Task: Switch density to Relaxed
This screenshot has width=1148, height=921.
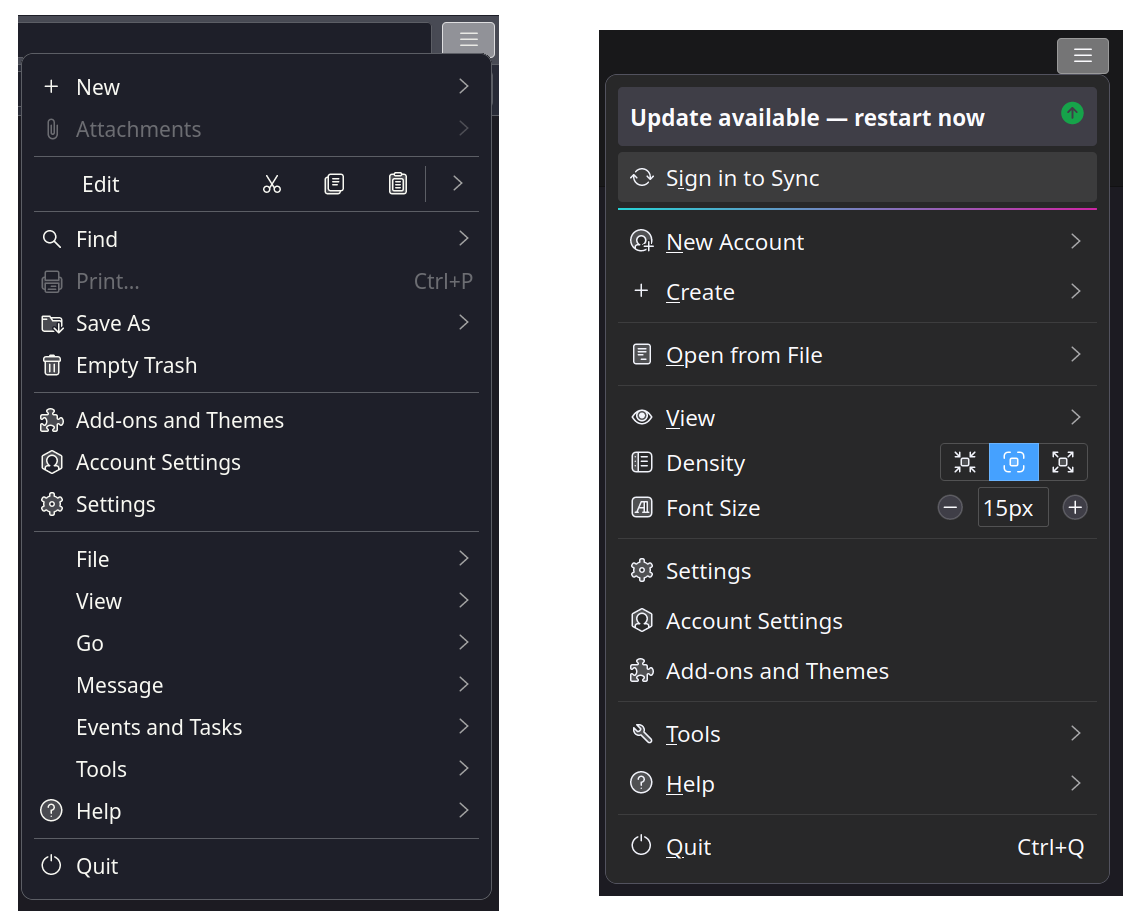Action: click(1063, 462)
